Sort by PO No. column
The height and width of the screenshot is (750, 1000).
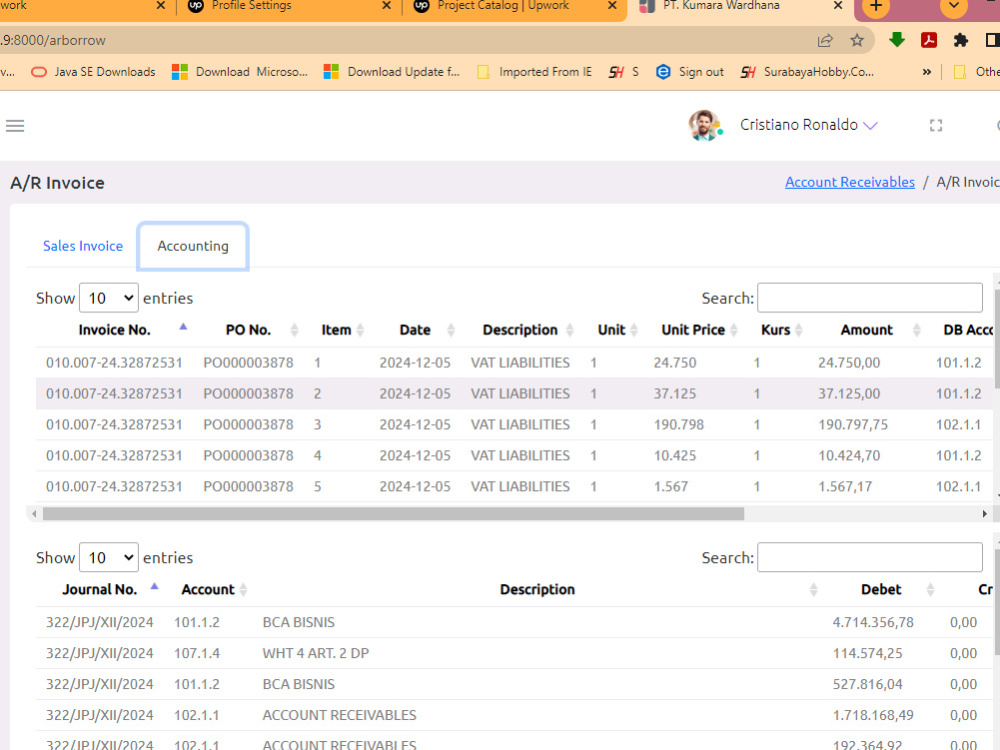(x=248, y=330)
